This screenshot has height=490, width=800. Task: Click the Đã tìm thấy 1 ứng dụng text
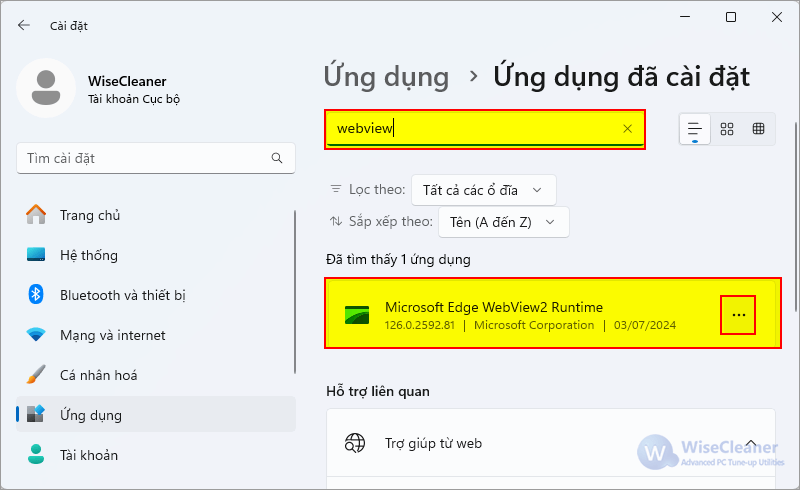[398, 259]
